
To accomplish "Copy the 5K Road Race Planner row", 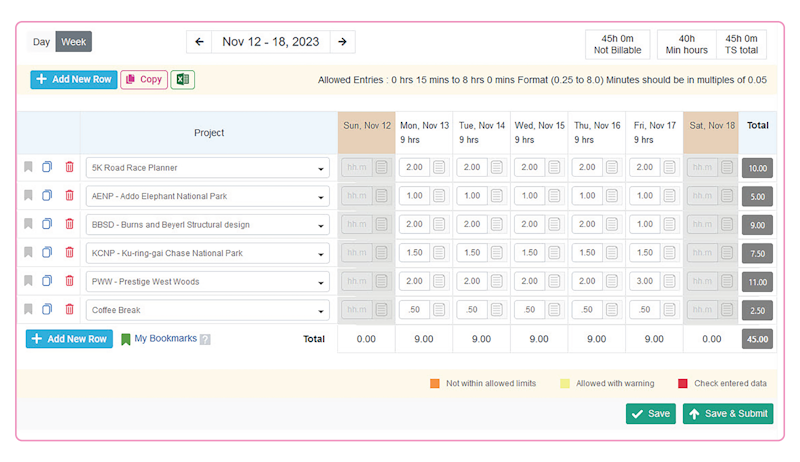I will point(47,167).
